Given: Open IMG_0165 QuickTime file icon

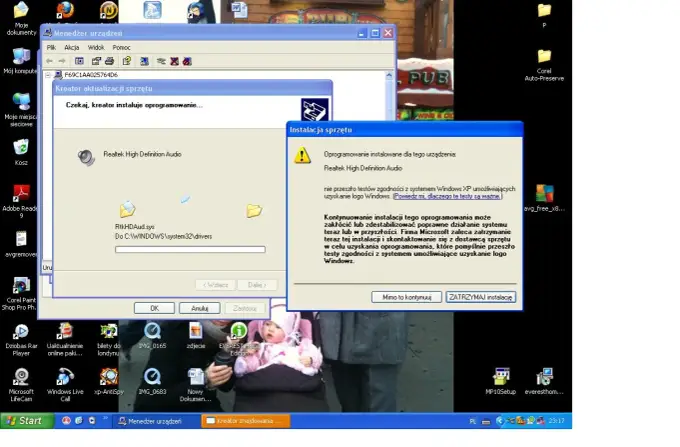Looking at the screenshot, I should click(152, 336).
